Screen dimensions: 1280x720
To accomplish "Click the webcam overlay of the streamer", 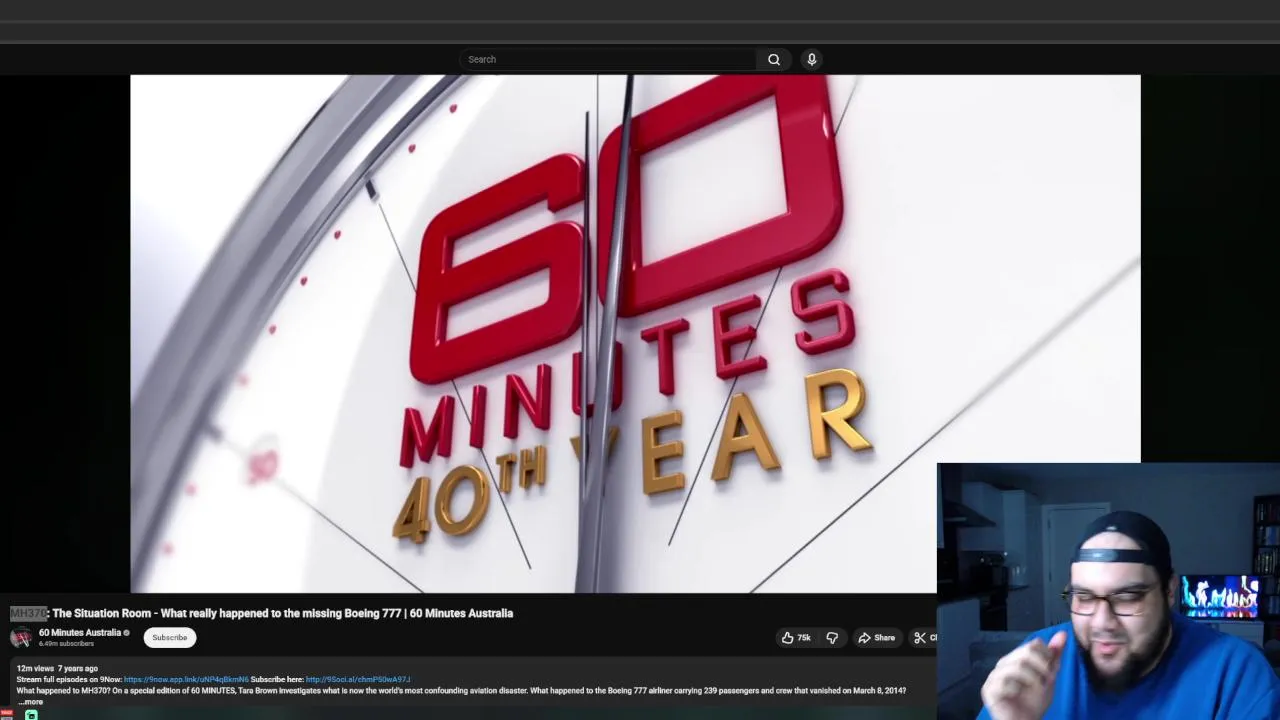I will (1108, 591).
